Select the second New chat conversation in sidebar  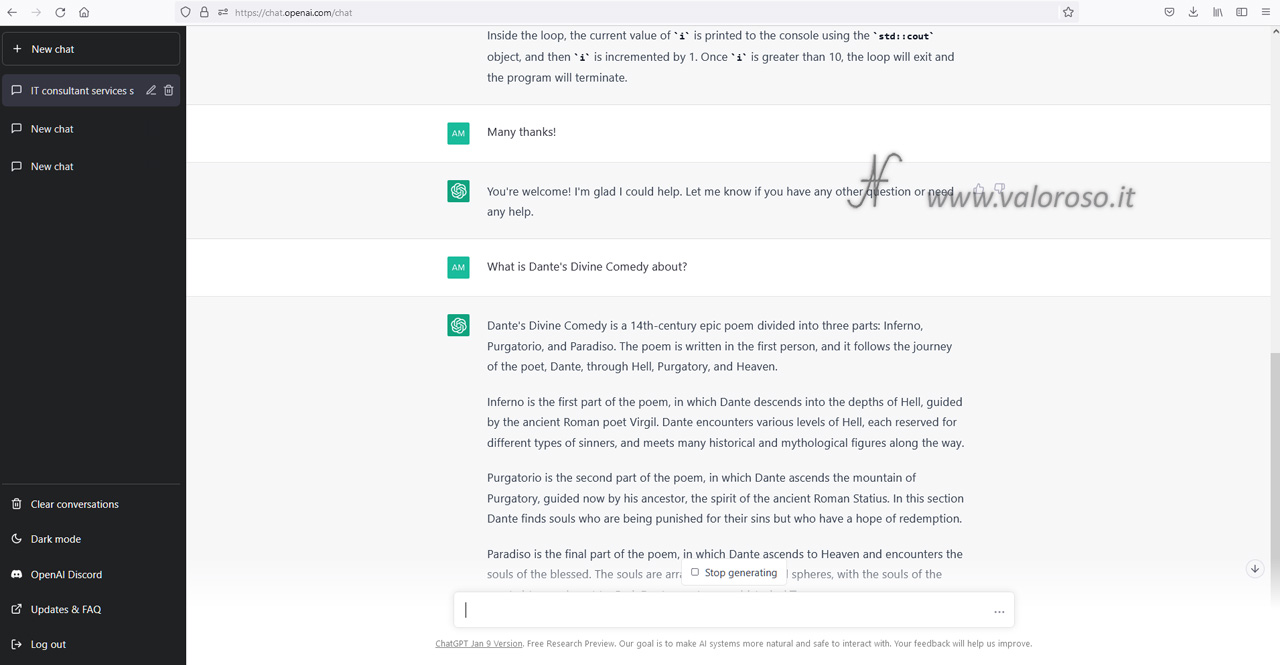(x=52, y=167)
